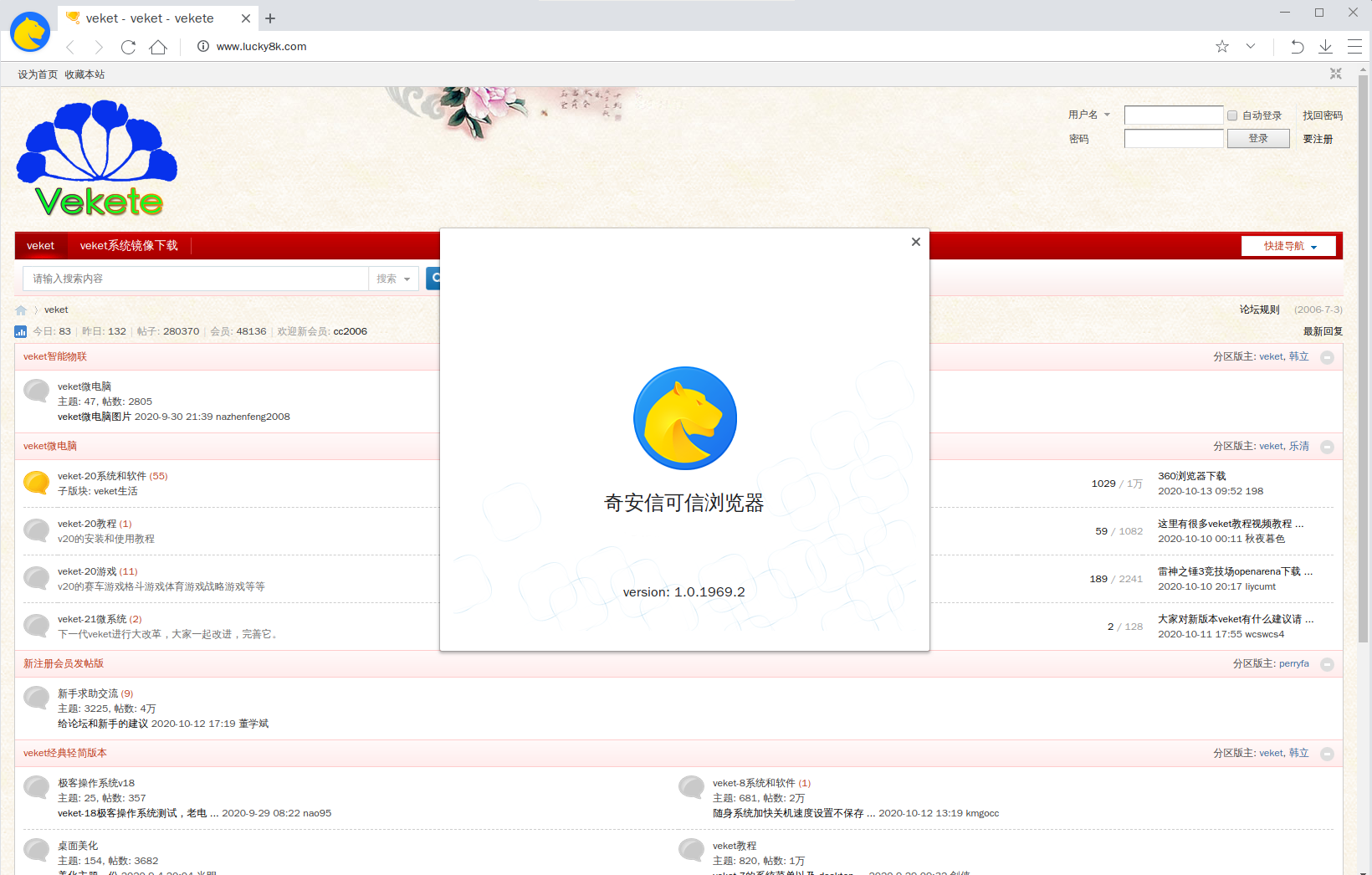Click the Vekete forum logo
This screenshot has width=1372, height=875.
(97, 158)
